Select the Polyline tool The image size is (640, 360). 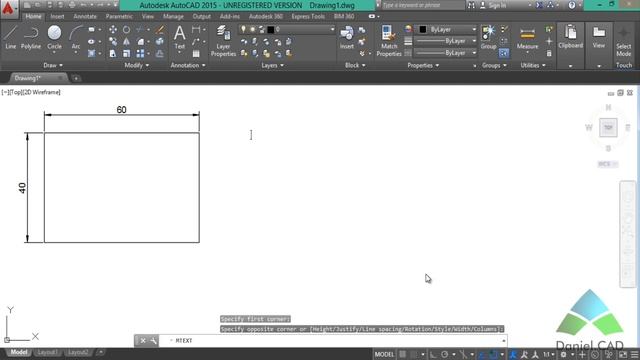31,38
